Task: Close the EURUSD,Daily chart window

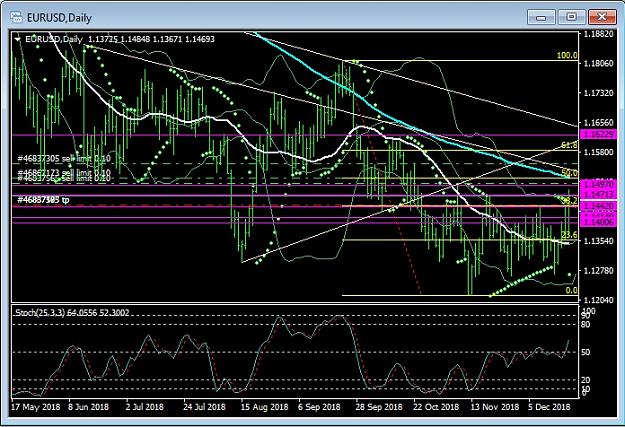Action: (602, 17)
